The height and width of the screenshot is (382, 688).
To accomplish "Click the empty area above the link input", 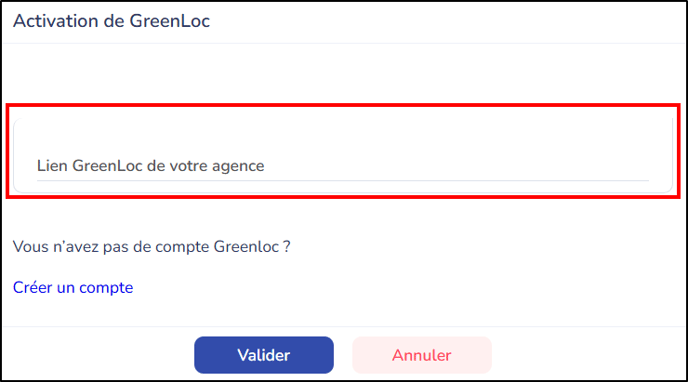I will pyautogui.click(x=343, y=74).
